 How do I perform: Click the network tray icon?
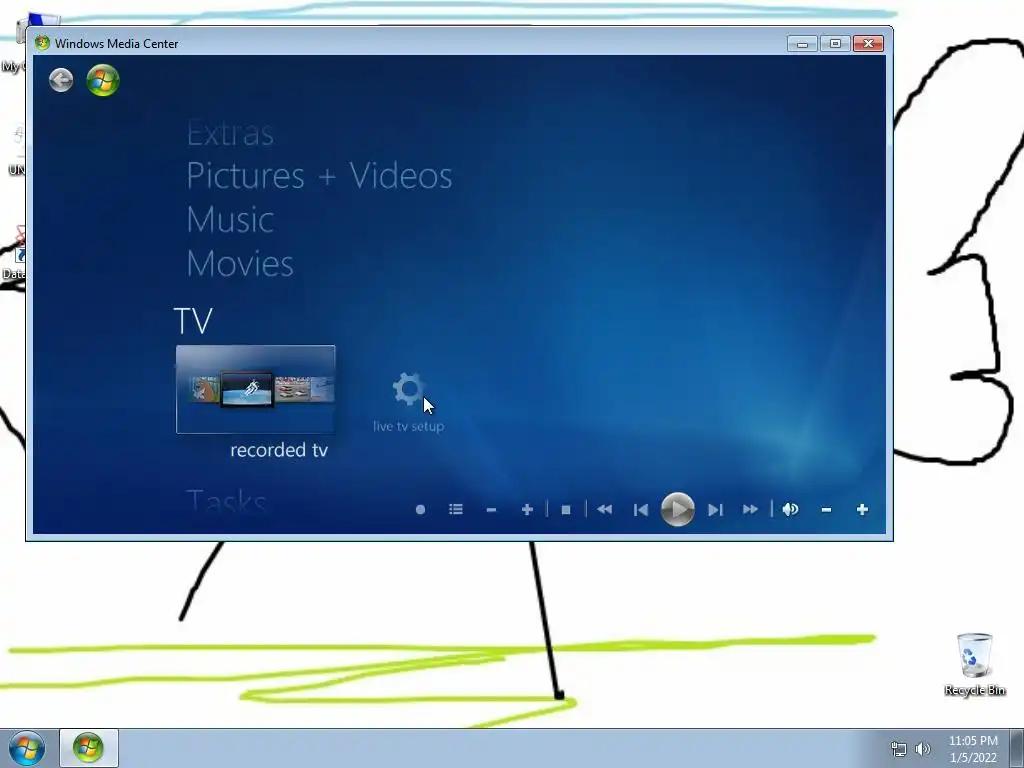pyautogui.click(x=899, y=749)
